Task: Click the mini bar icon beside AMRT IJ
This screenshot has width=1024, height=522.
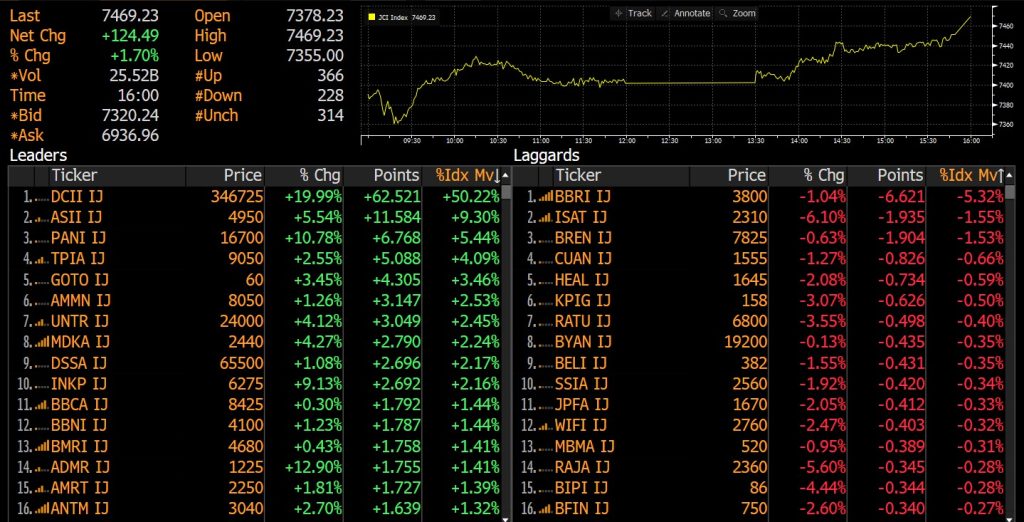Action: point(42,489)
